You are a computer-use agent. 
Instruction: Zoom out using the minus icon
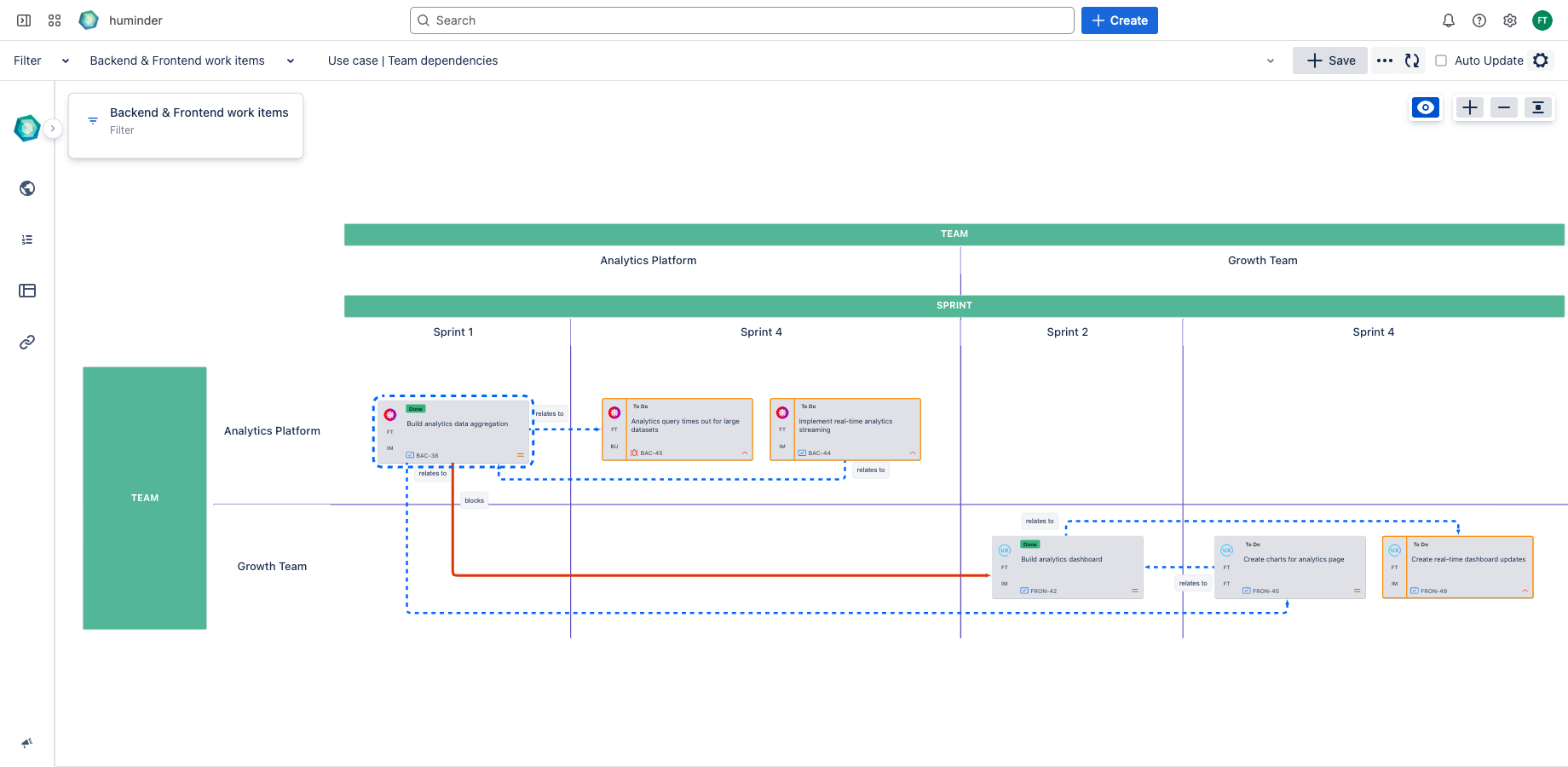click(x=1503, y=107)
